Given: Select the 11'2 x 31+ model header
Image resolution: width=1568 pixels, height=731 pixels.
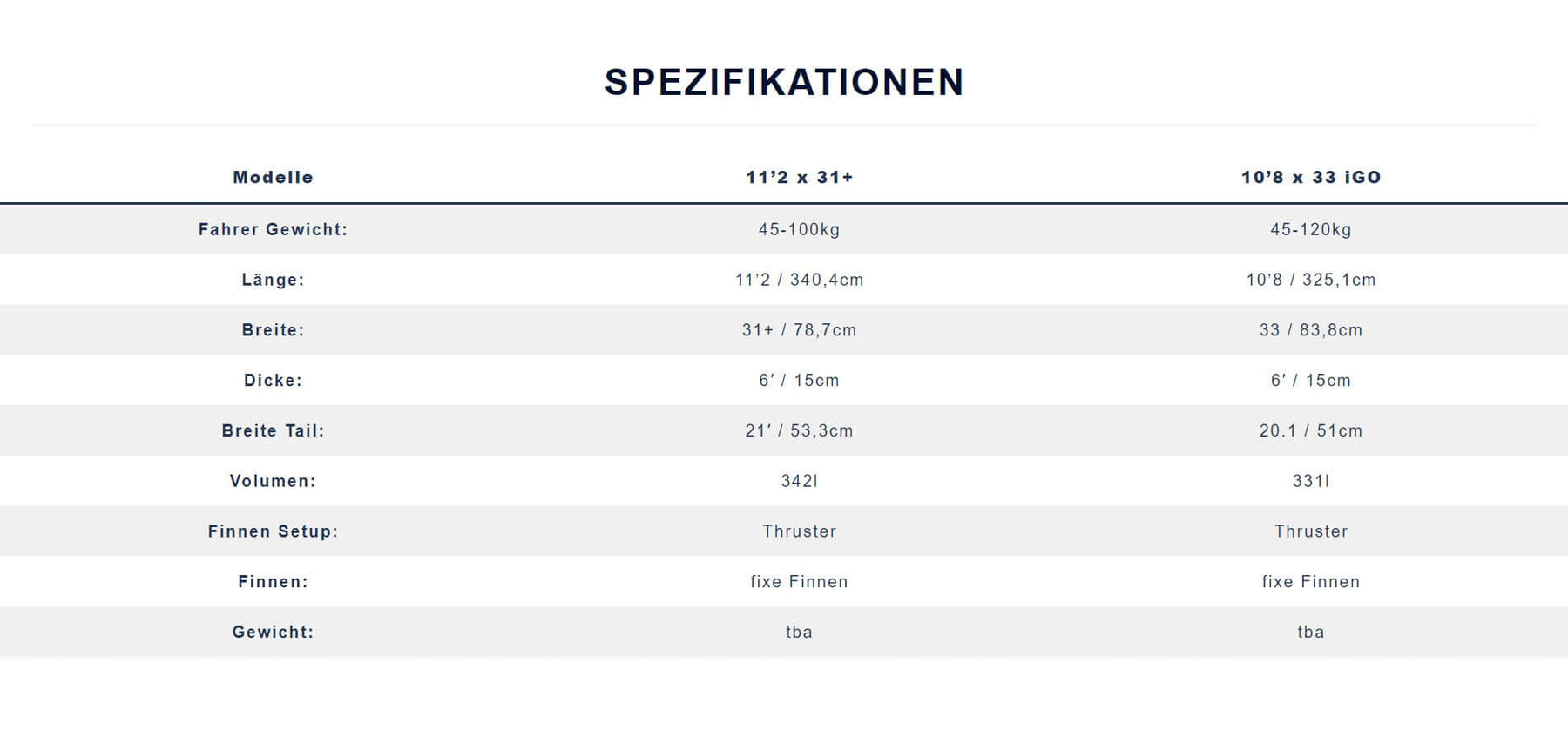Looking at the screenshot, I should (x=799, y=177).
